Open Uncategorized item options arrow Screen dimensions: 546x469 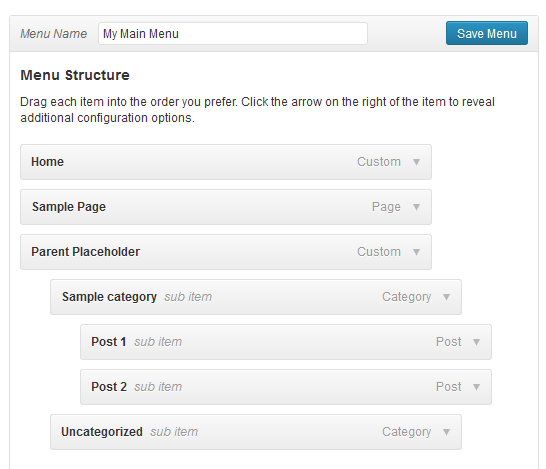tap(446, 432)
